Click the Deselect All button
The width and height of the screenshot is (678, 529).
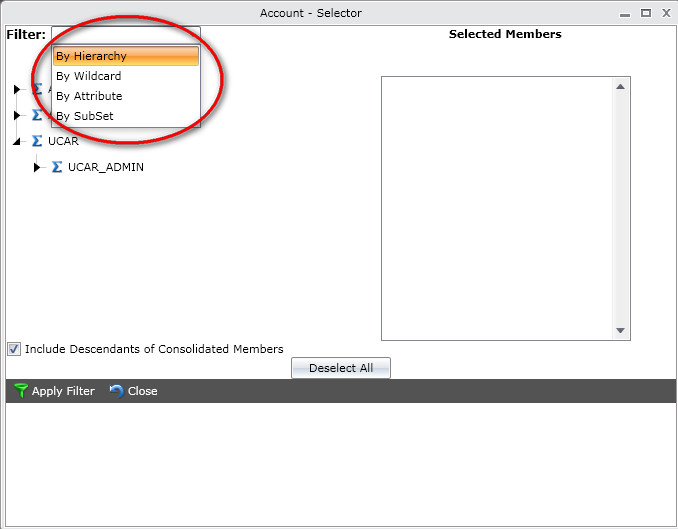341,368
